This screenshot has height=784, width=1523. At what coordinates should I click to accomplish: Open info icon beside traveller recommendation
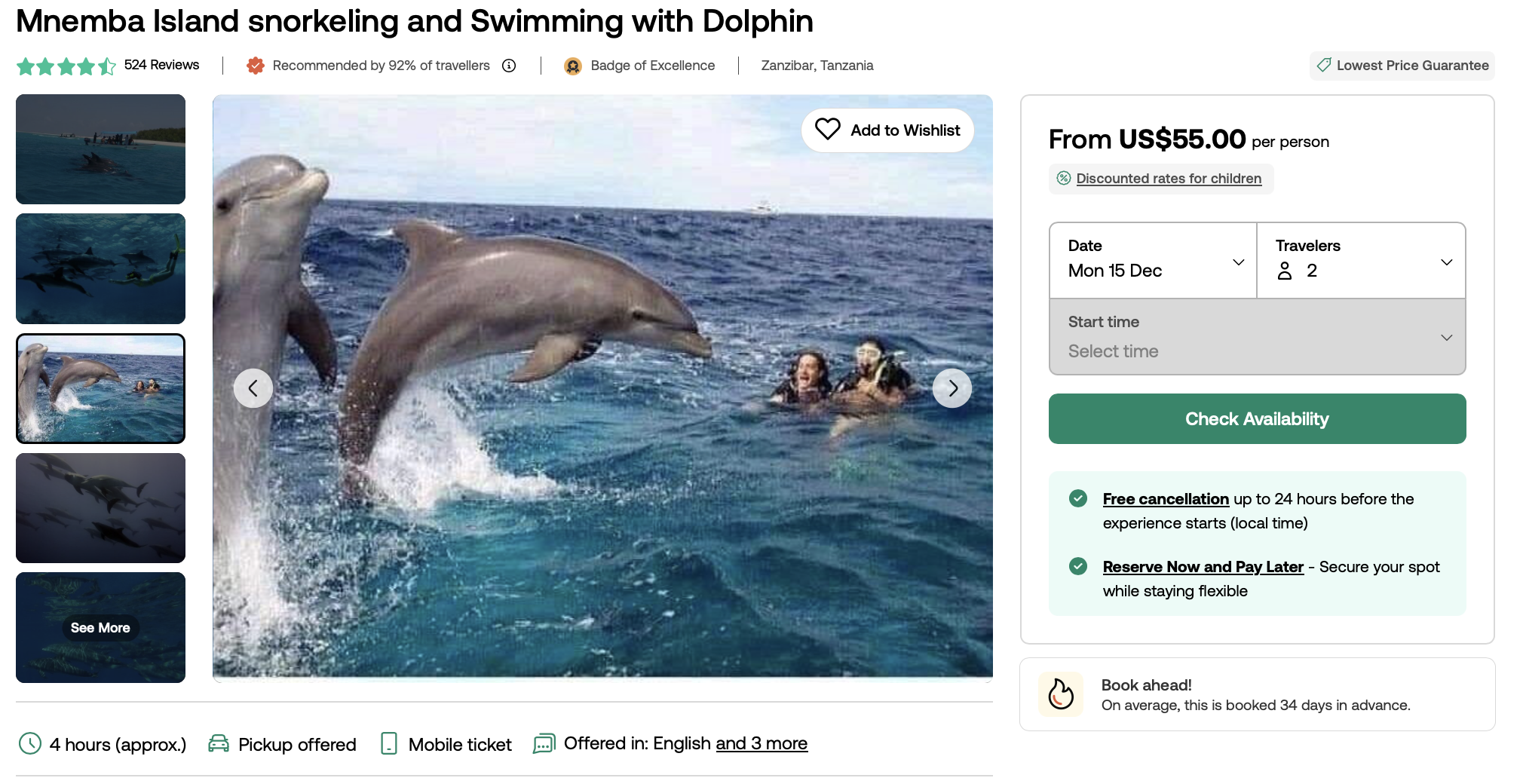[x=509, y=66]
